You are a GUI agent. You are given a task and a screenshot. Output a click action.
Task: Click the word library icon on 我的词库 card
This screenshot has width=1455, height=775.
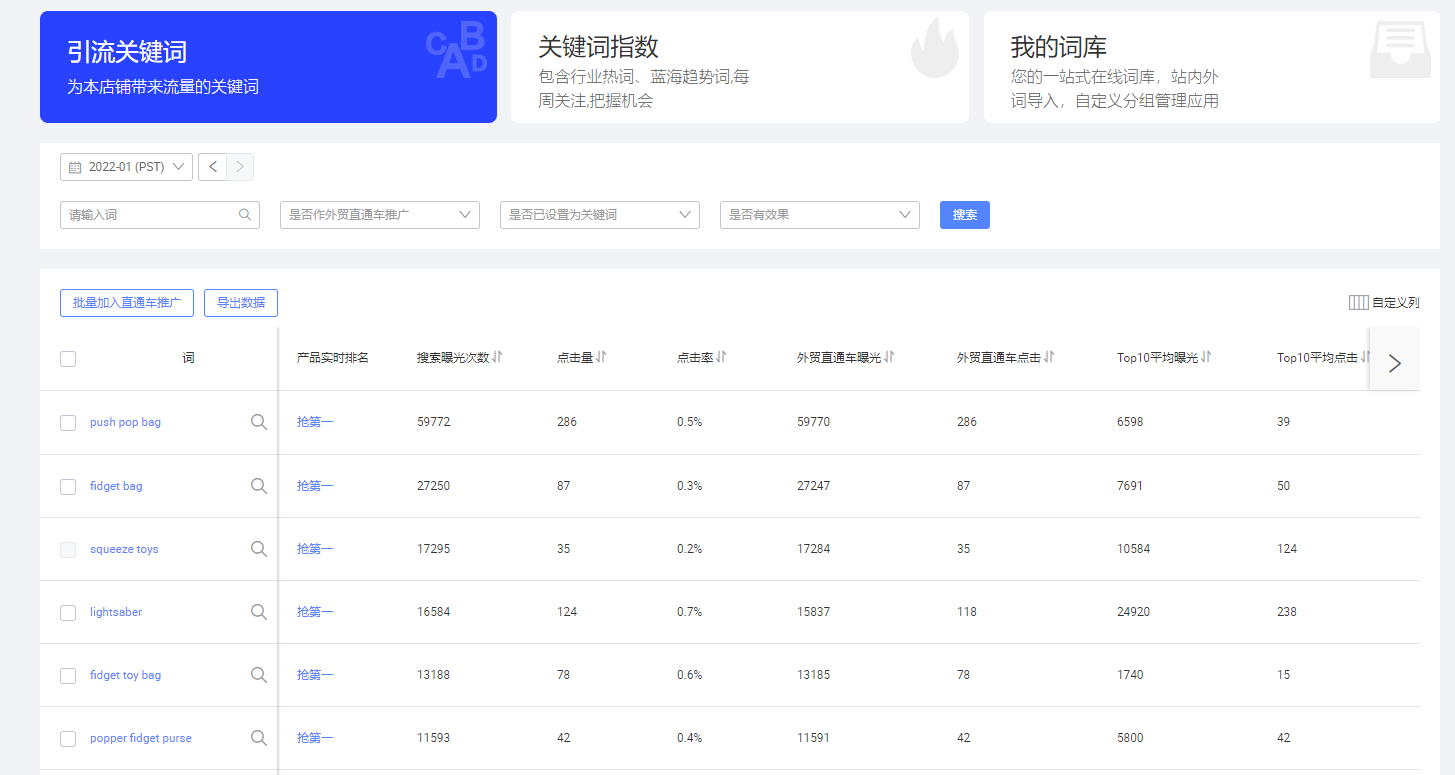[x=1400, y=47]
